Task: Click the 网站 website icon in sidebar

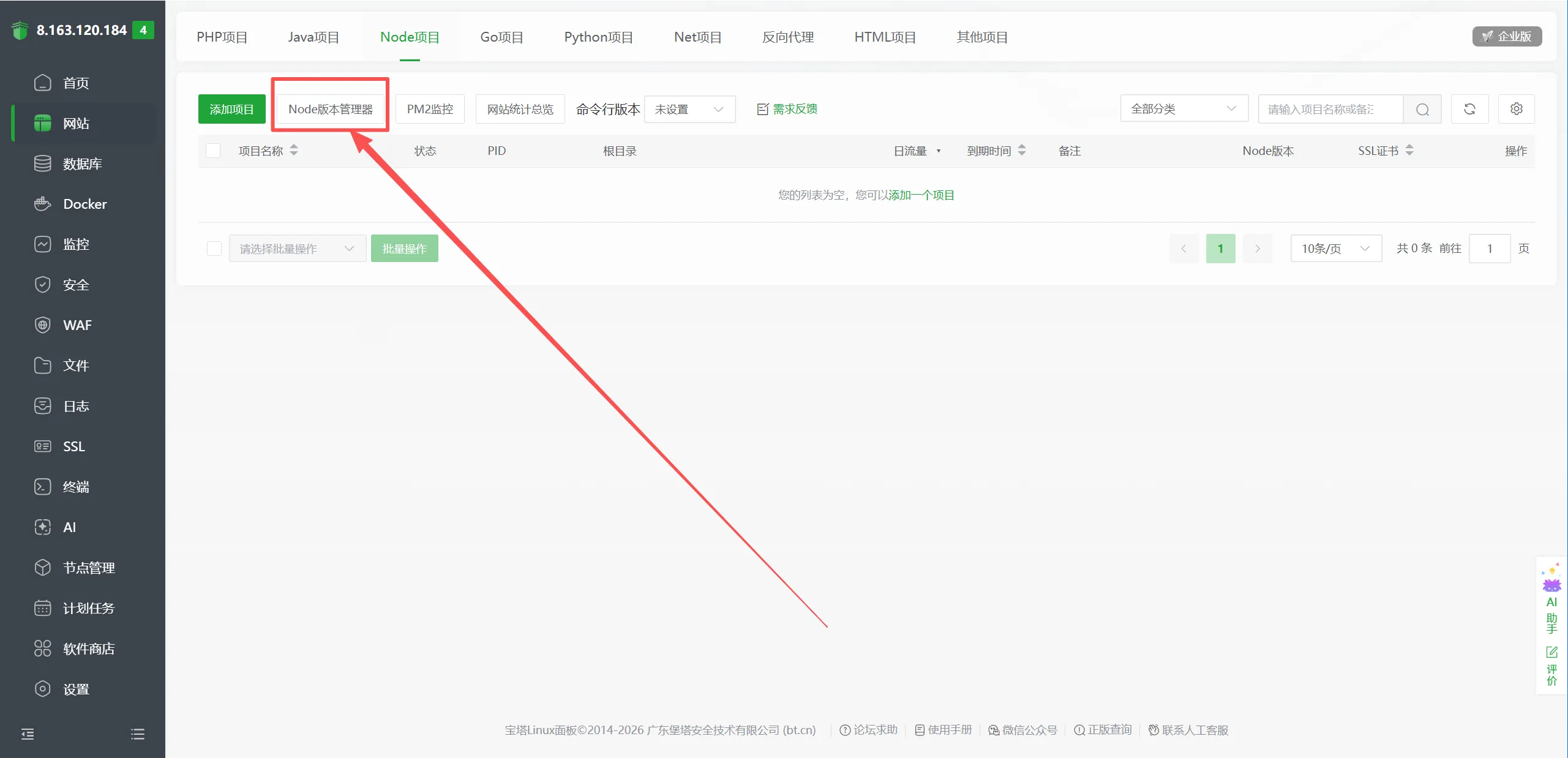Action: 42,123
